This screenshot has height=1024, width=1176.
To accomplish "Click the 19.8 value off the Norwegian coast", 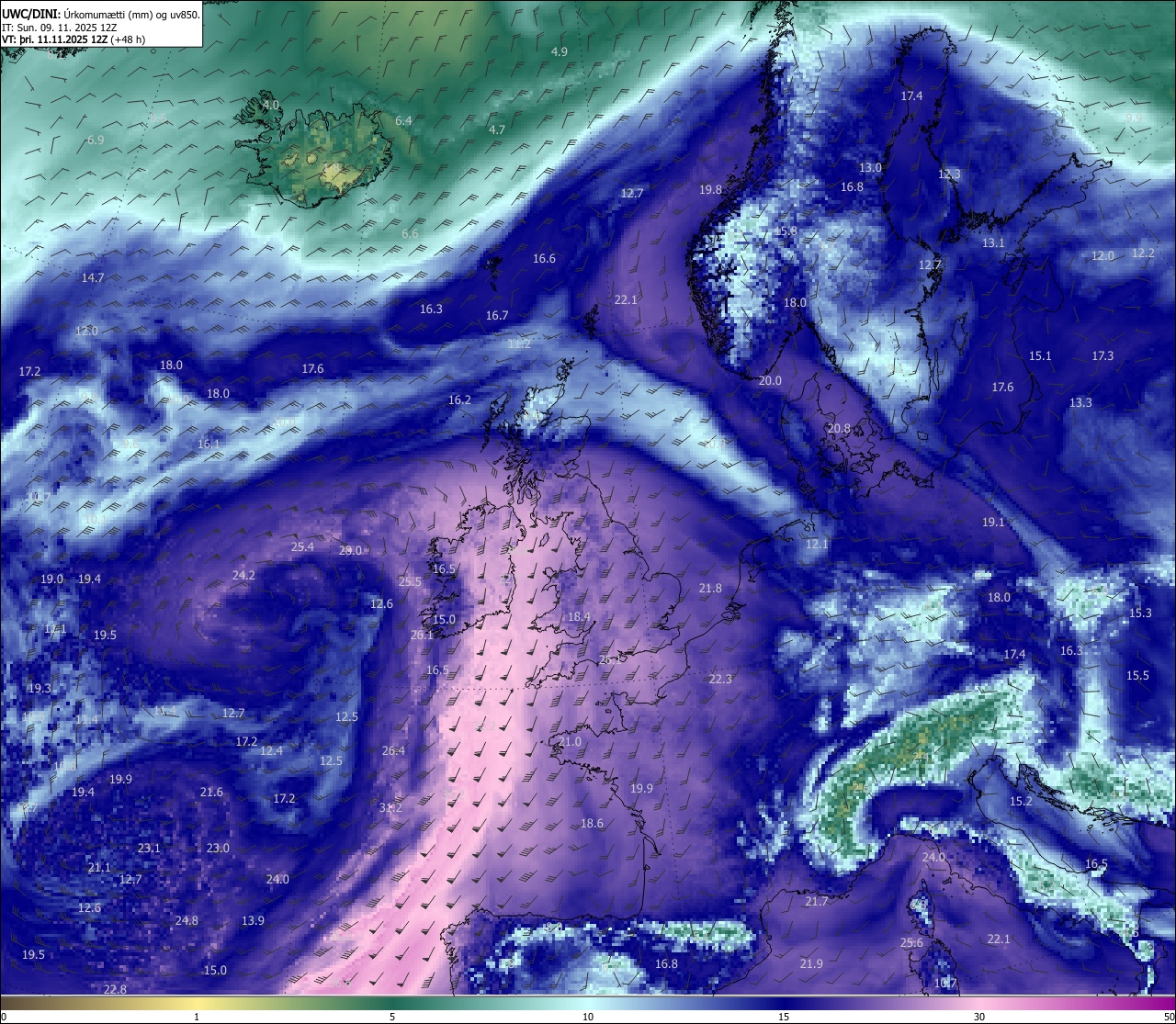I will pyautogui.click(x=710, y=190).
